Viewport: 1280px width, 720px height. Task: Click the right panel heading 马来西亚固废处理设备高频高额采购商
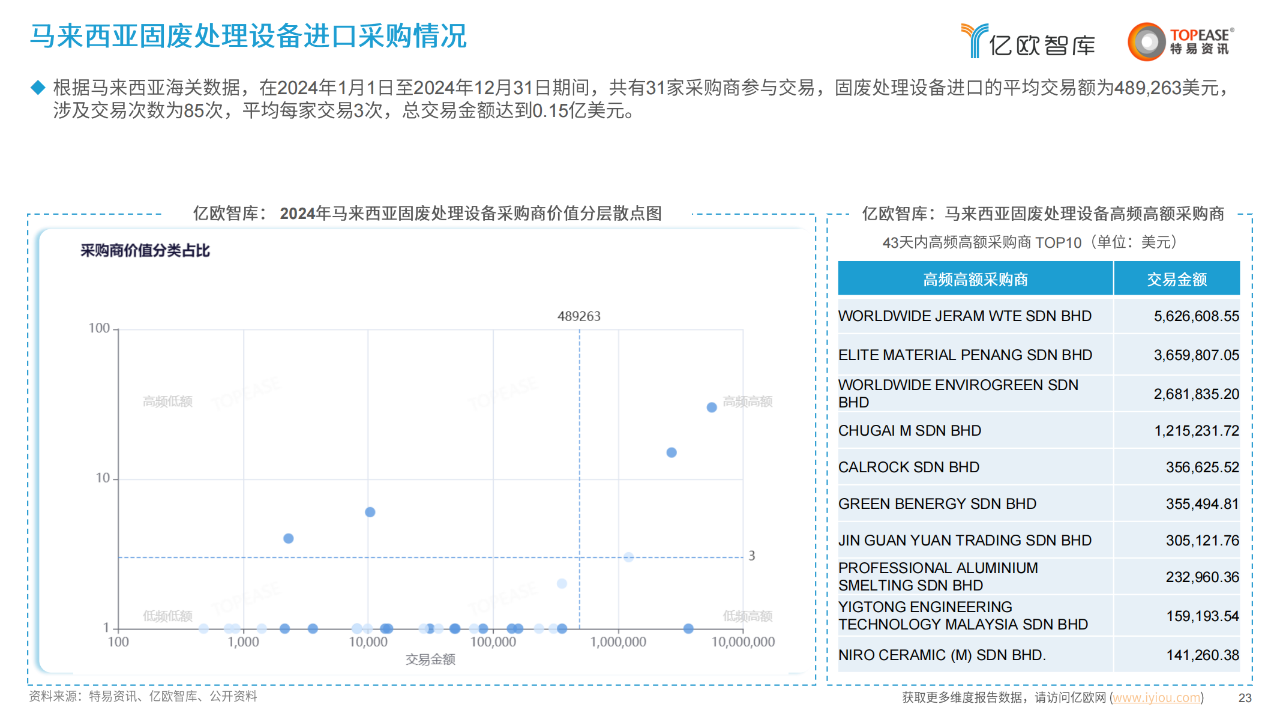[x=1084, y=213]
